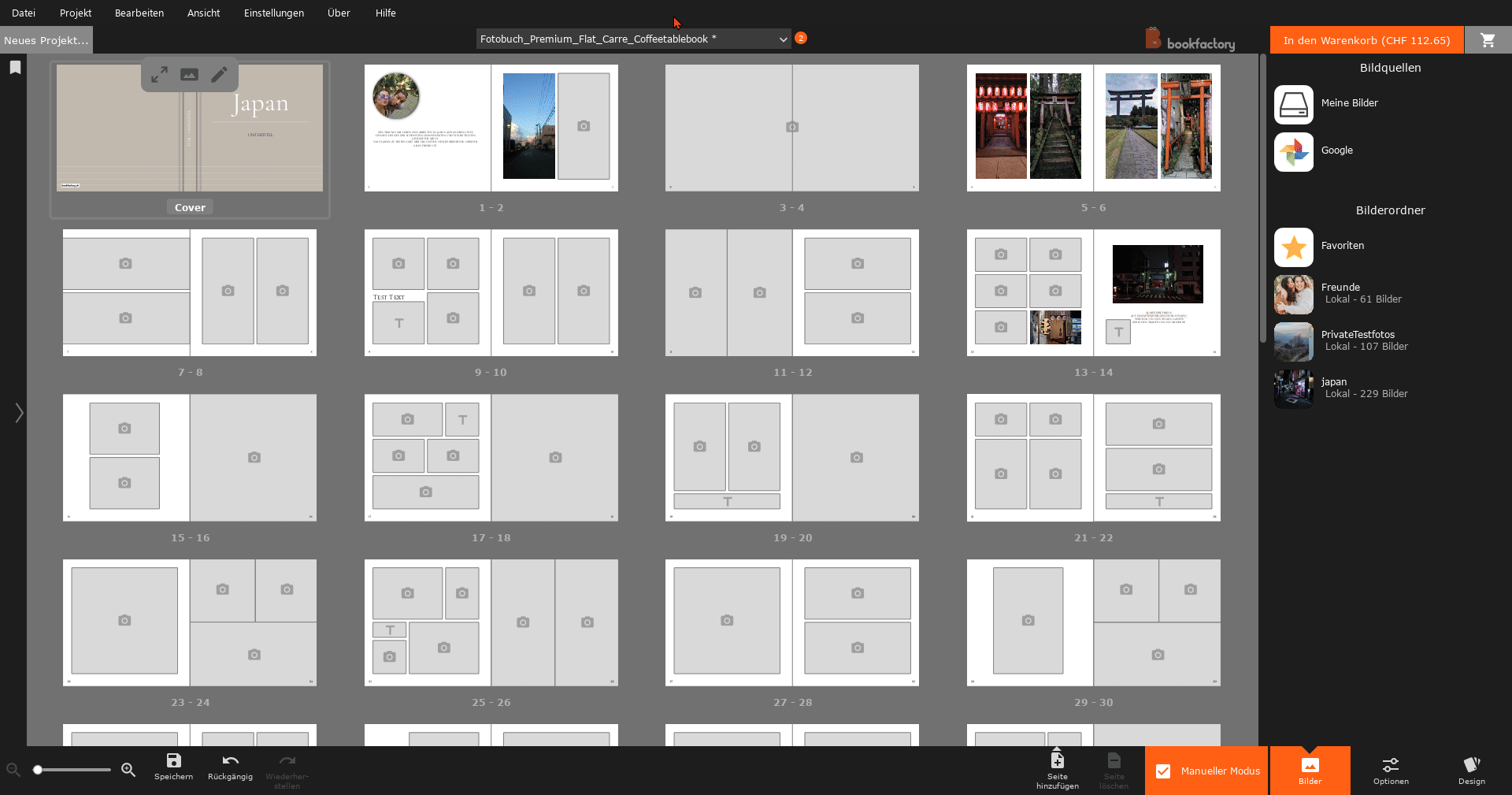Click the Seite löschen icon
The image size is (1512, 795).
point(1114,771)
